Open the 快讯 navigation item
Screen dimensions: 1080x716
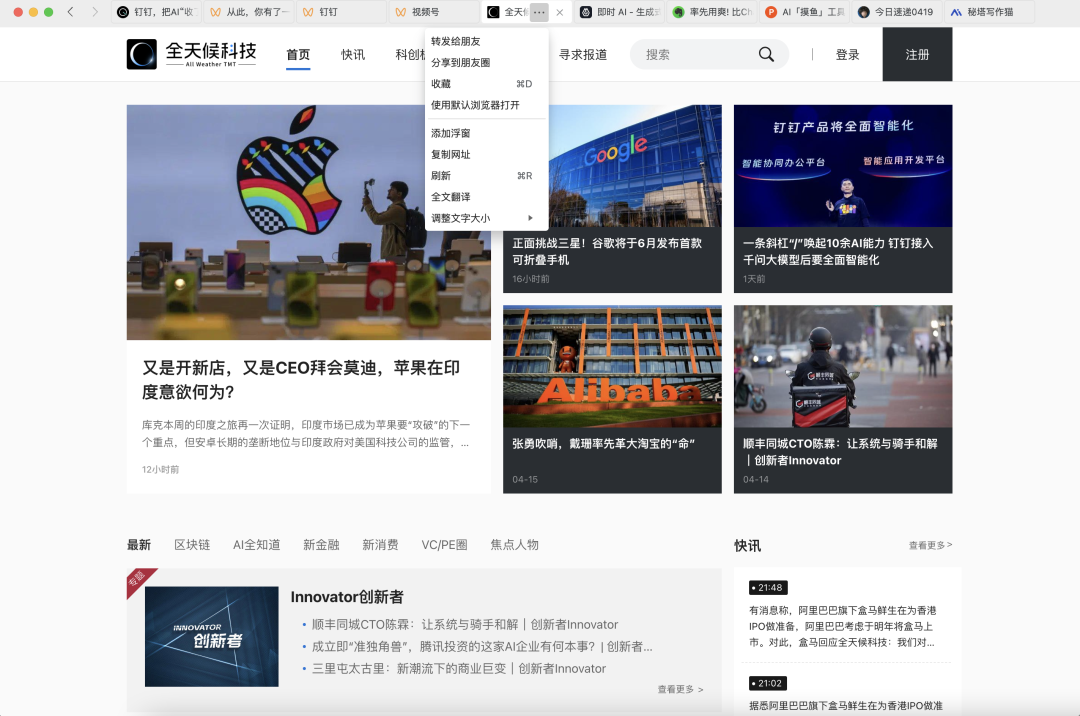click(x=353, y=54)
